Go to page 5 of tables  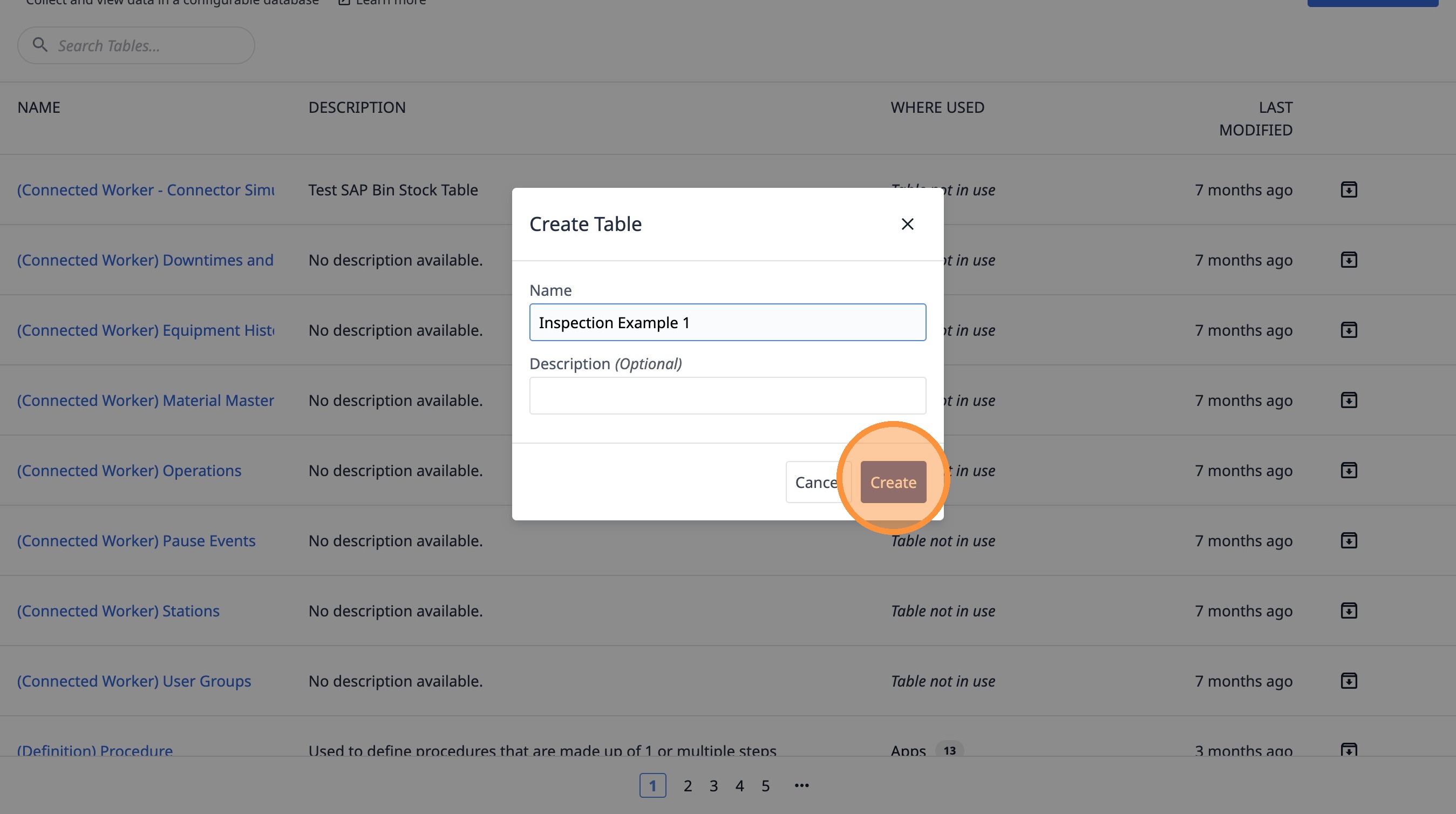click(x=765, y=786)
